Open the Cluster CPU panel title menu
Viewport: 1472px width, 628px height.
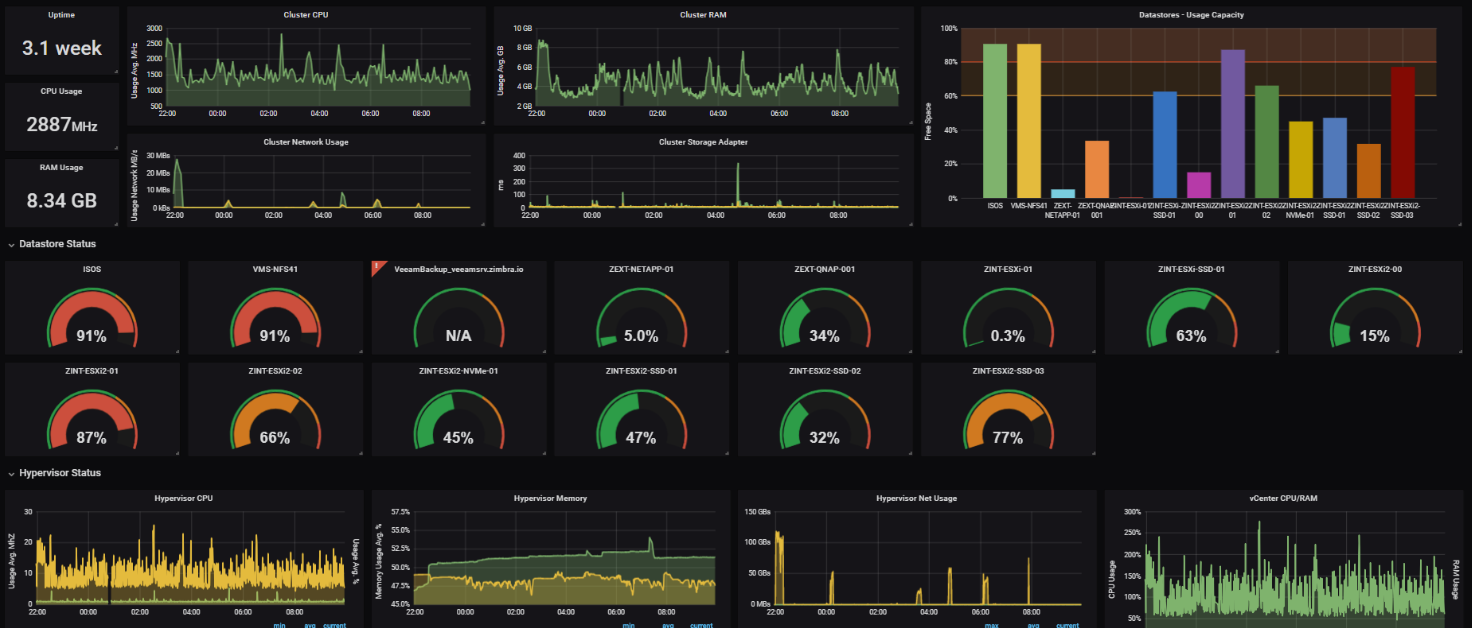click(x=306, y=15)
